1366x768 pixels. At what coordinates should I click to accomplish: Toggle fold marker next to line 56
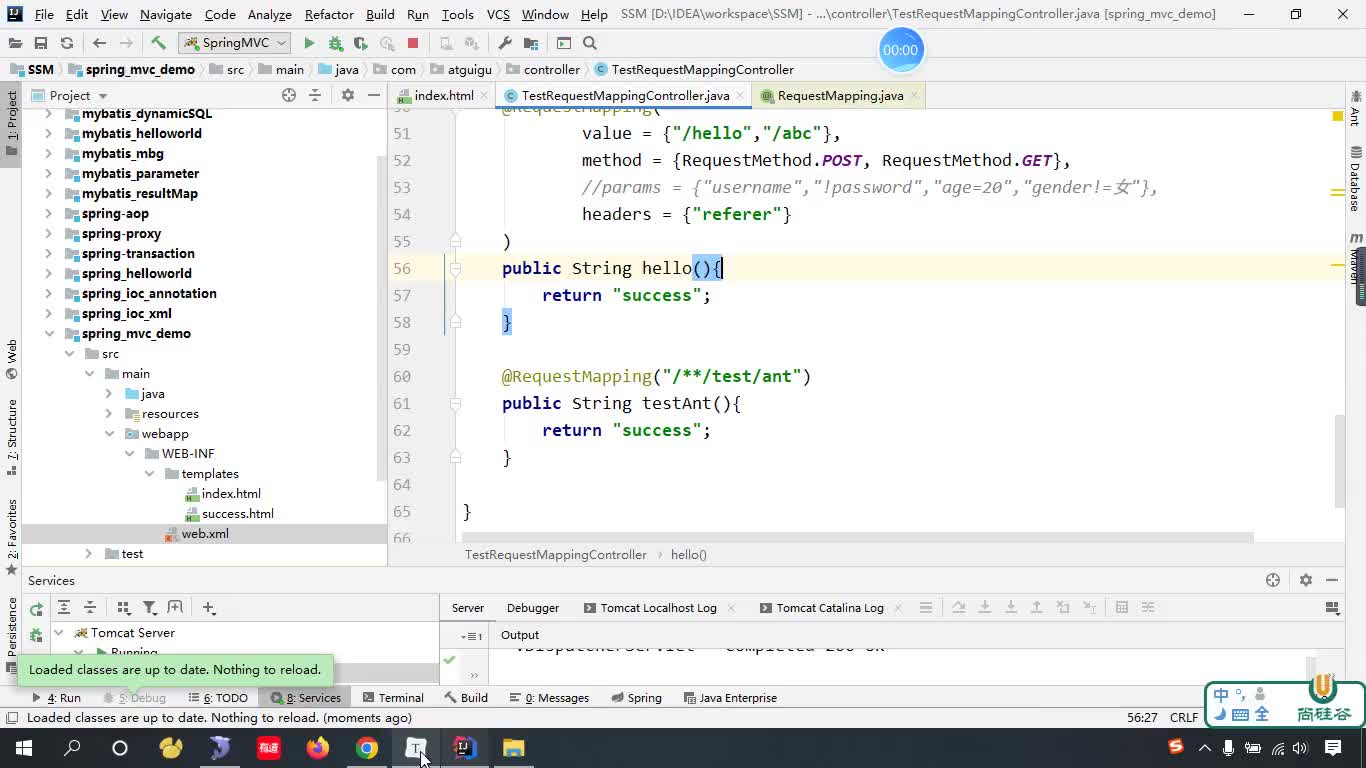[455, 268]
